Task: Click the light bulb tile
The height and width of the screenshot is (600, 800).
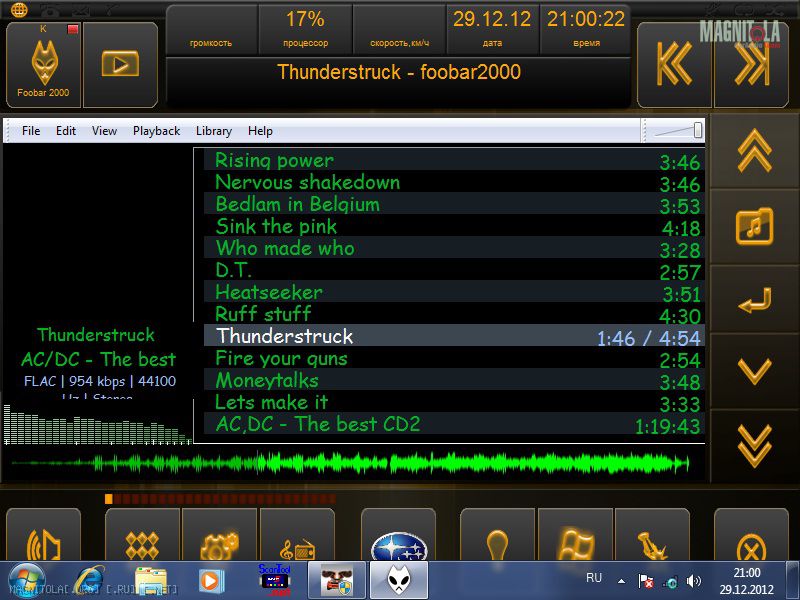Action: [497, 535]
